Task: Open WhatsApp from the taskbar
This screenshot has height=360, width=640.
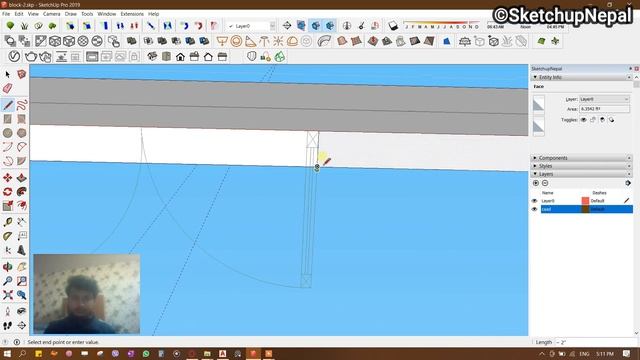Action: [146, 353]
